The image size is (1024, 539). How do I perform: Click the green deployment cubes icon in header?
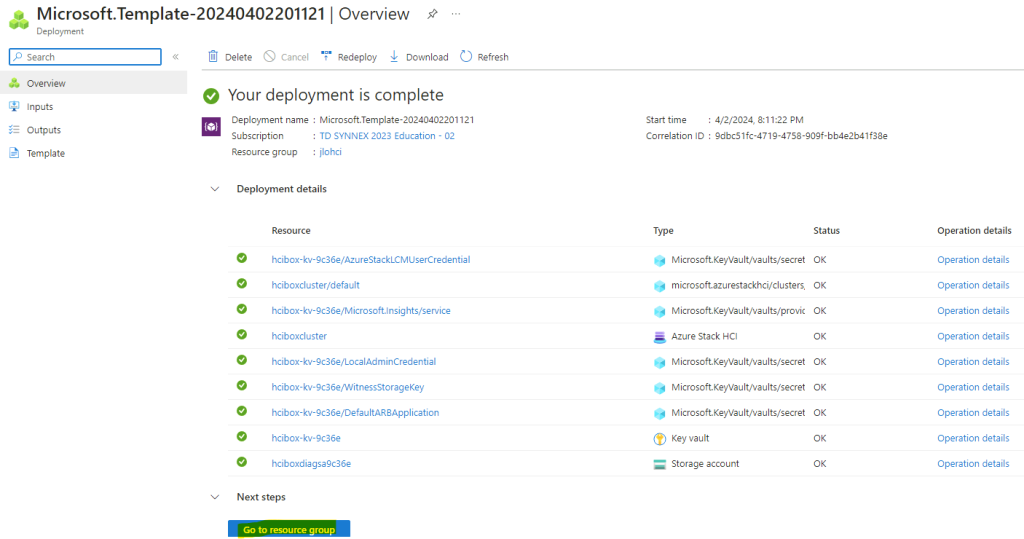(19, 19)
